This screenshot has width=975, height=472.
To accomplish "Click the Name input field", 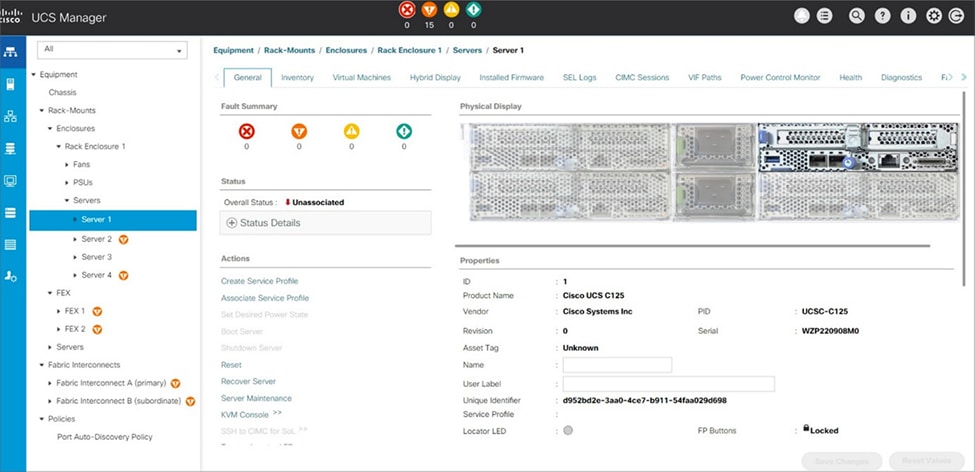I will pyautogui.click(x=617, y=365).
